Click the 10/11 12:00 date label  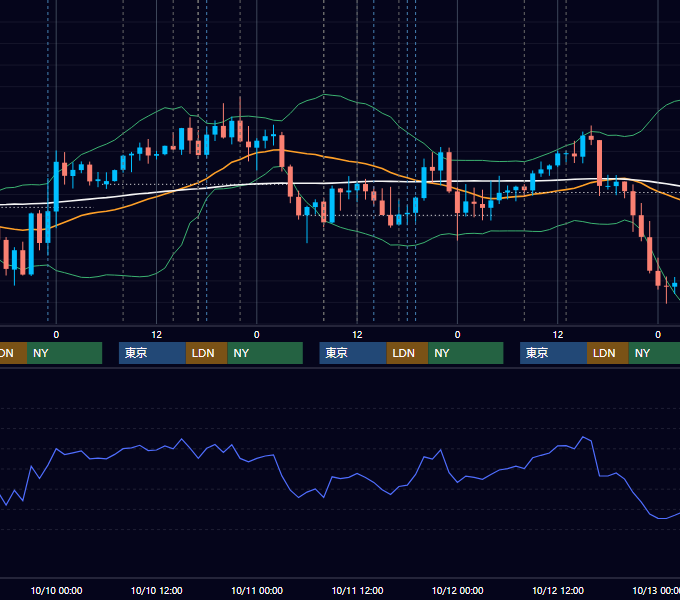click(357, 590)
